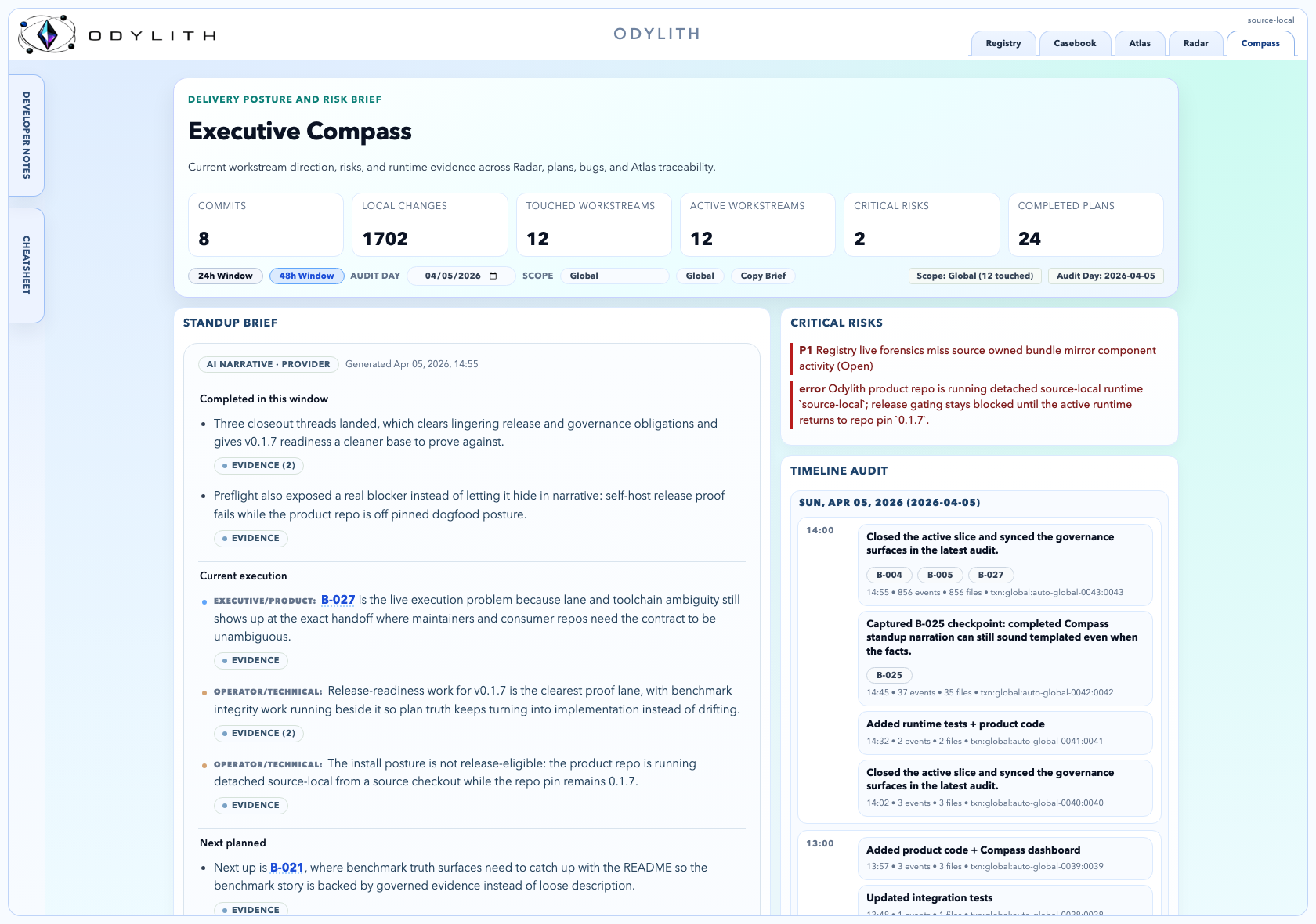Switch to the Casebook tab

(1075, 43)
